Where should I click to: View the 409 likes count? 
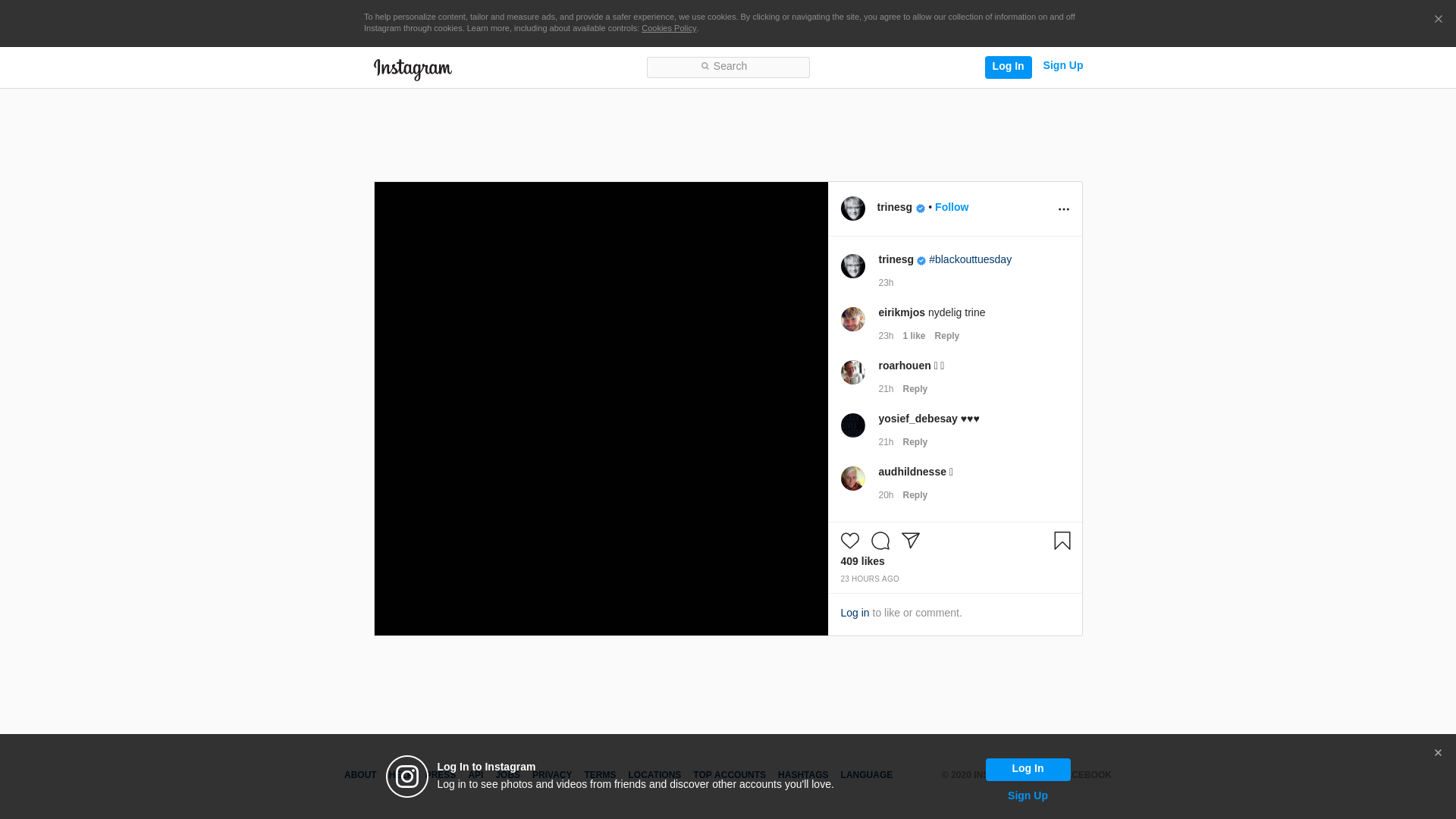pos(862,562)
